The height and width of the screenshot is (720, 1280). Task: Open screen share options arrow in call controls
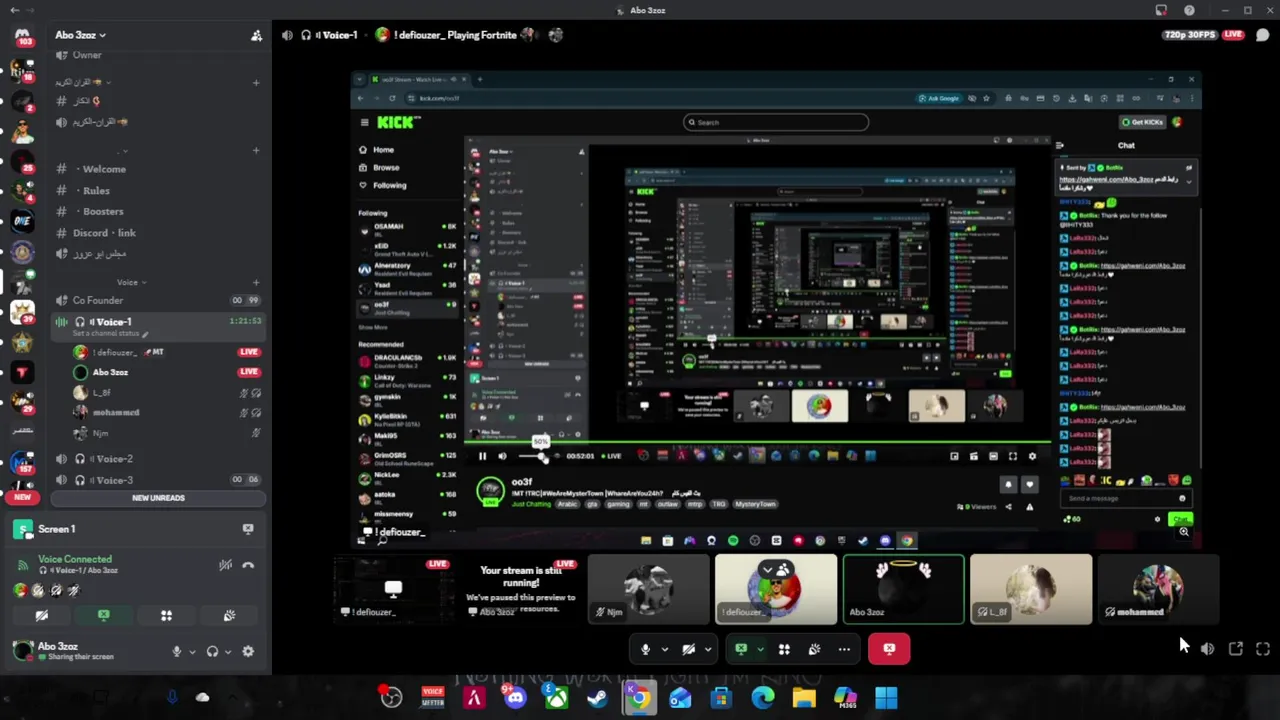click(760, 650)
